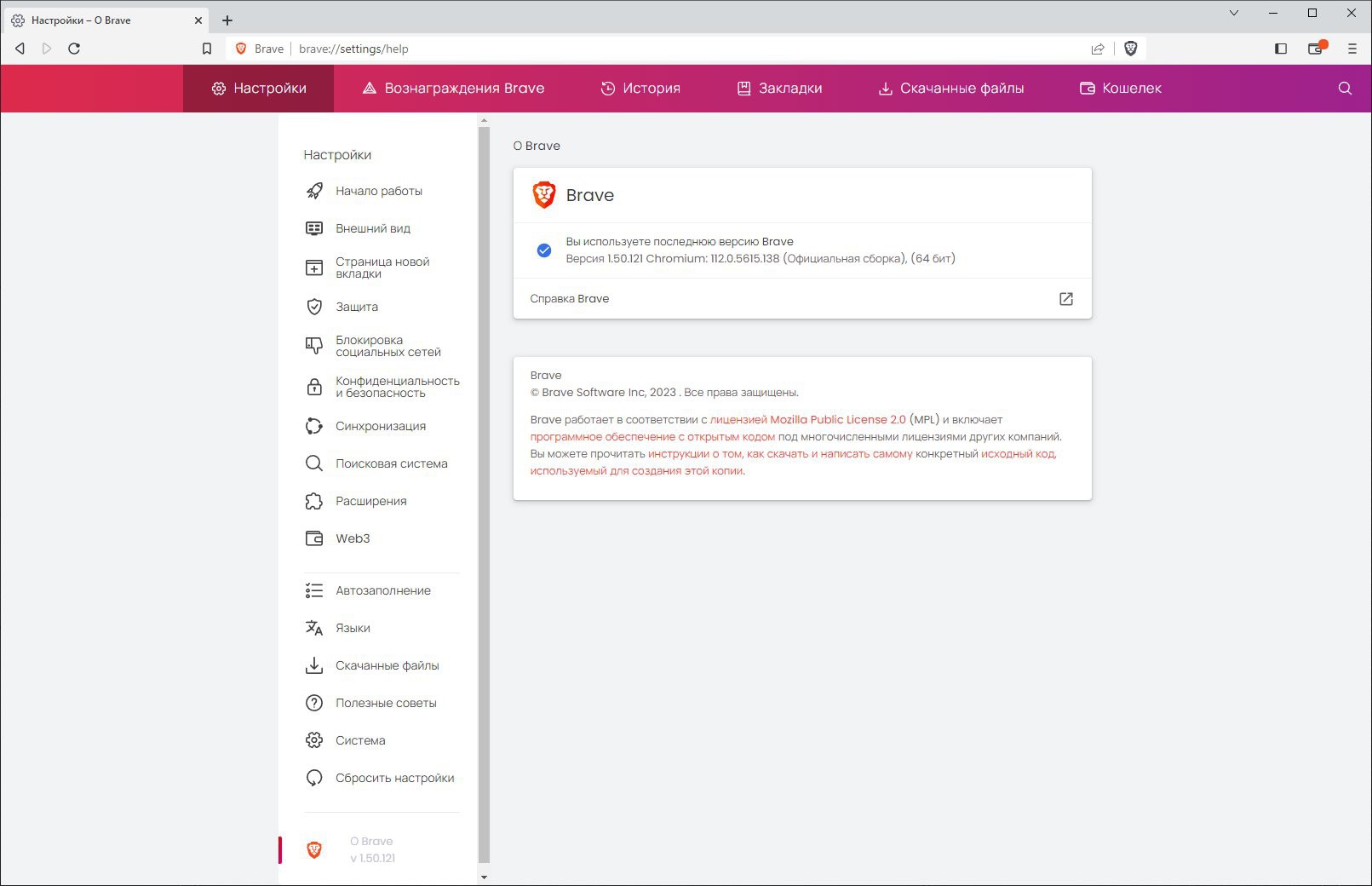Viewport: 1372px width, 886px height.
Task: Click the translate icon for Языки
Action: (x=314, y=628)
